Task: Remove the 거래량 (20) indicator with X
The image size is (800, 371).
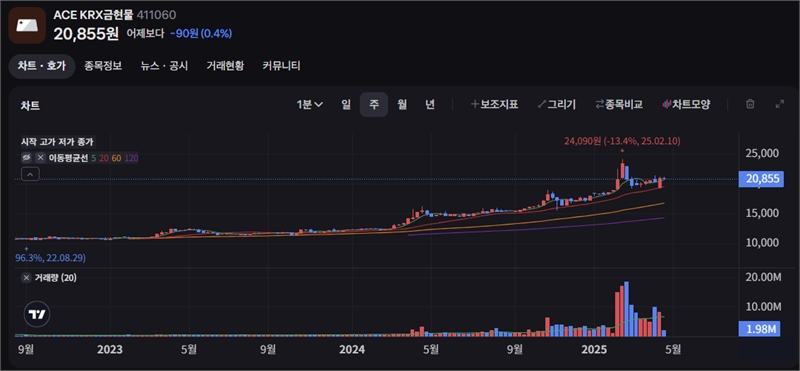Action: point(27,278)
